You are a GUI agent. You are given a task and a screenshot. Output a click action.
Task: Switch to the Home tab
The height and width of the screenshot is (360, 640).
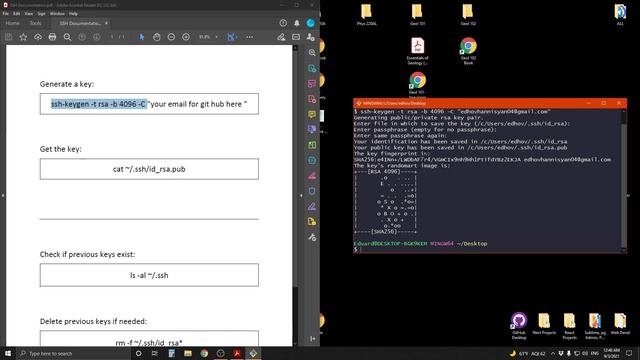12,23
